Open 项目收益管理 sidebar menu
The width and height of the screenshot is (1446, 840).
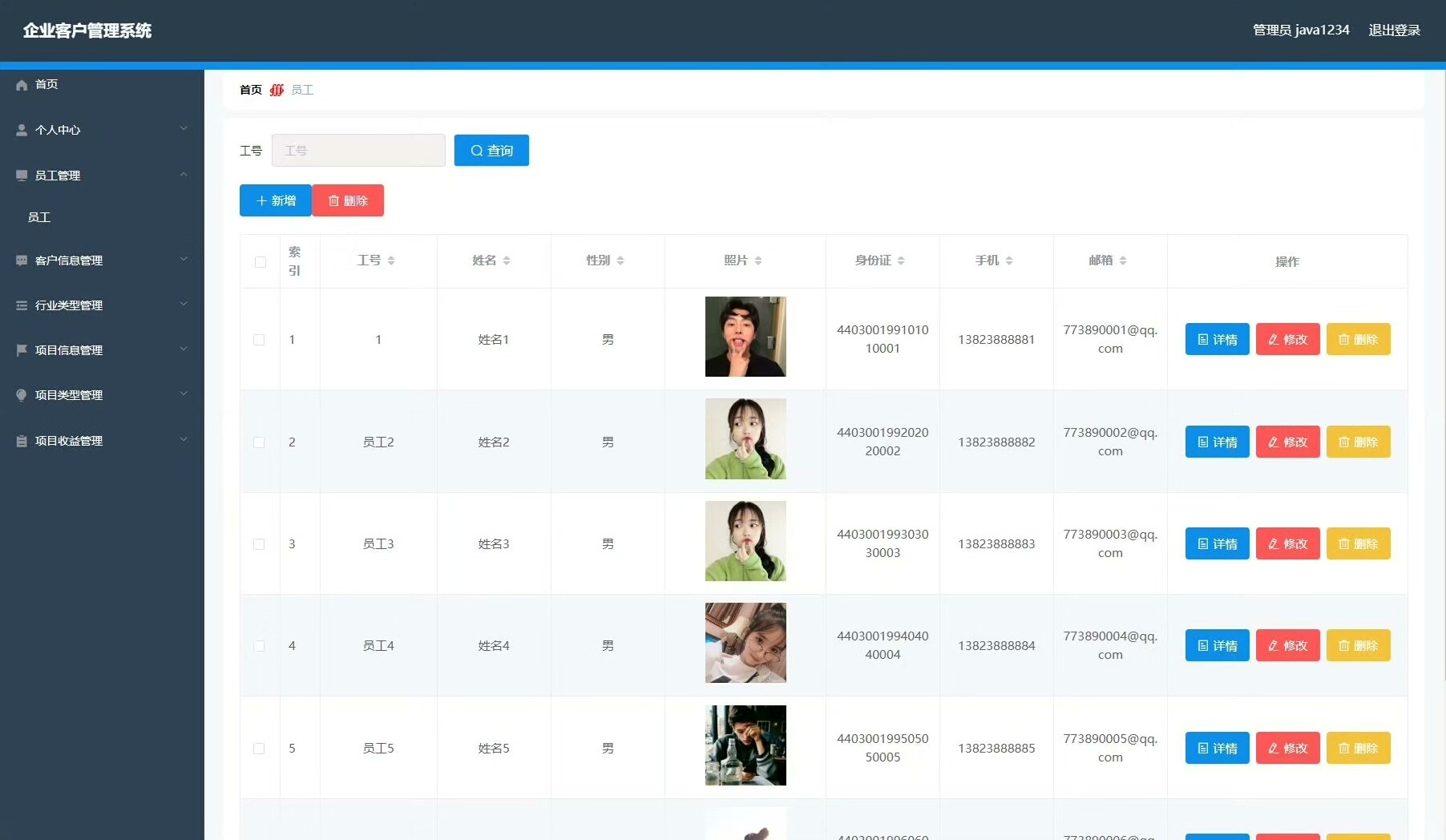(x=102, y=441)
